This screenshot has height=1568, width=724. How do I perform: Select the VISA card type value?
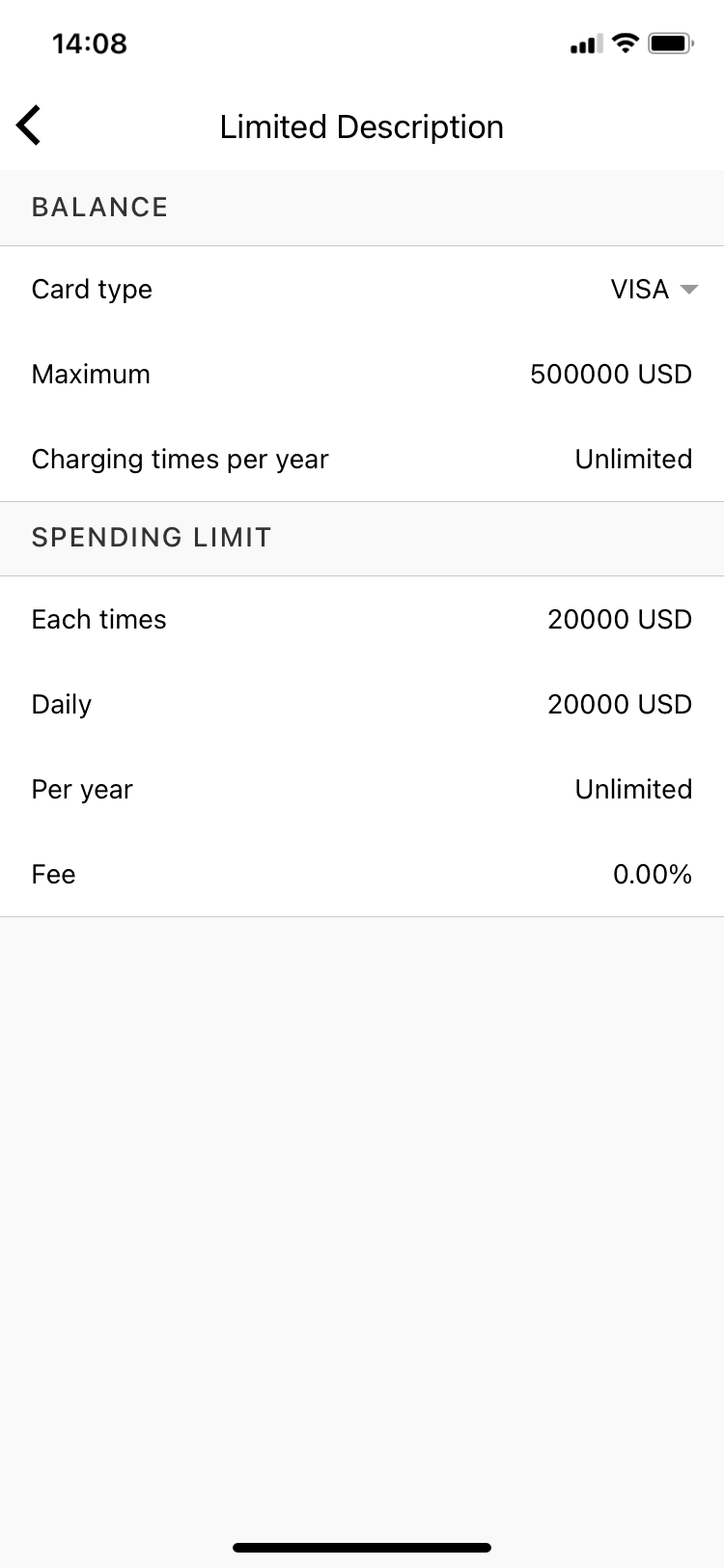click(639, 290)
